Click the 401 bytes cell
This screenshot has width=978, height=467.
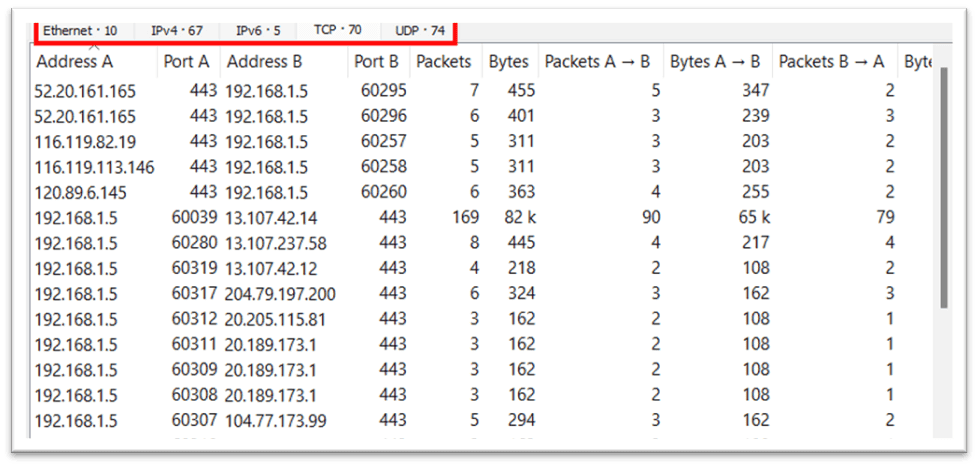(x=521, y=117)
